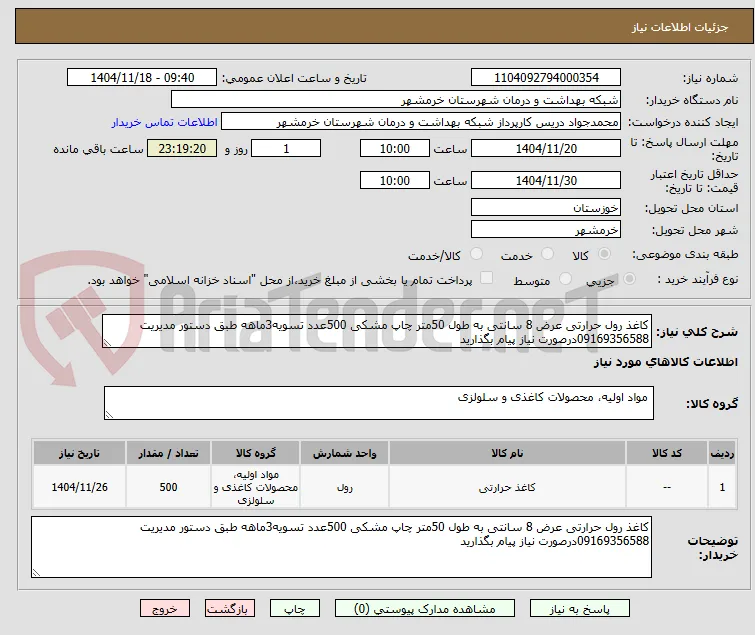The height and width of the screenshot is (635, 755).
Task: Click the delivery city field خرمشهر
Action: (x=546, y=230)
